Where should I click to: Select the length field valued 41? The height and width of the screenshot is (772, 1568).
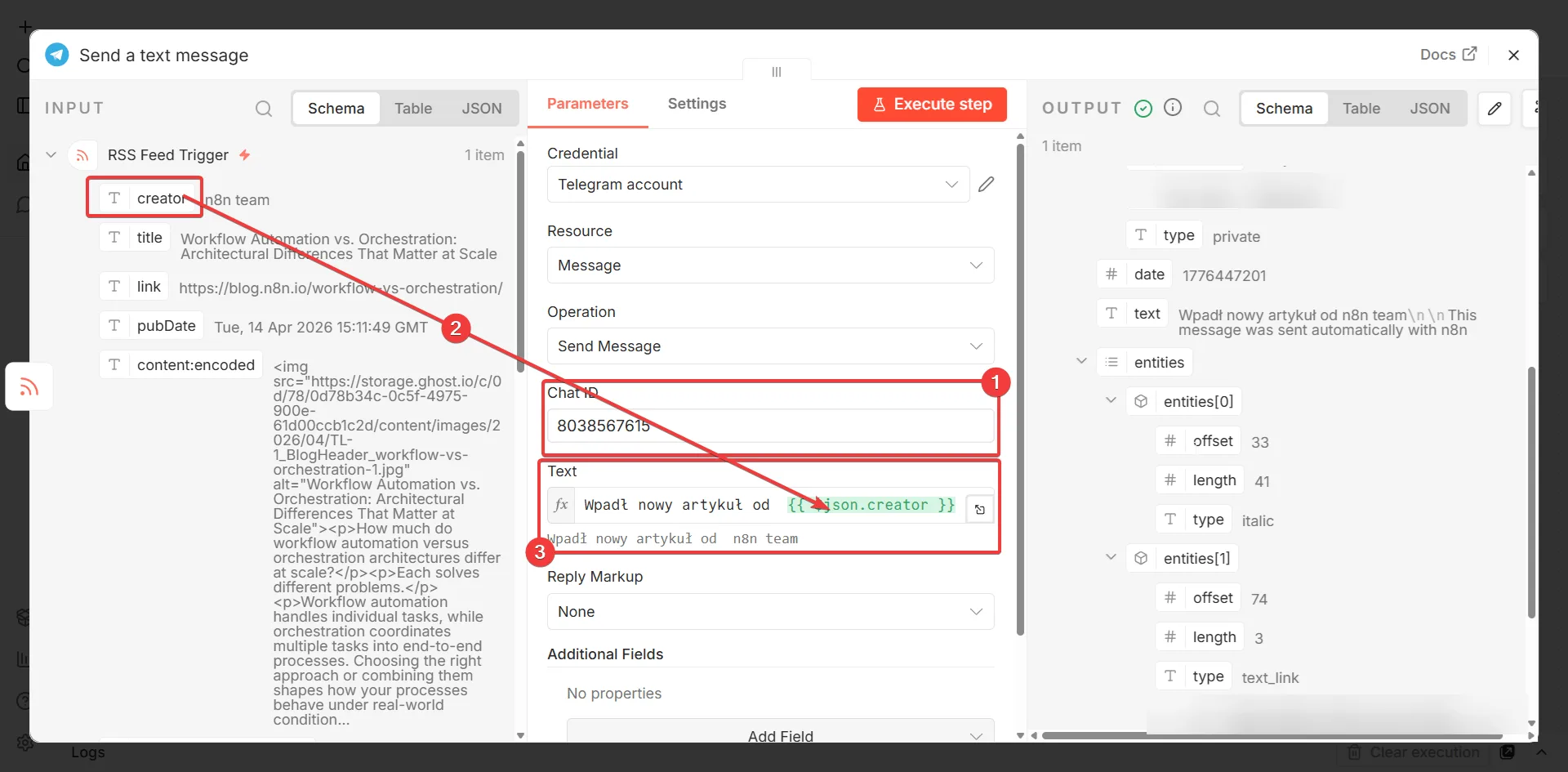click(1200, 480)
